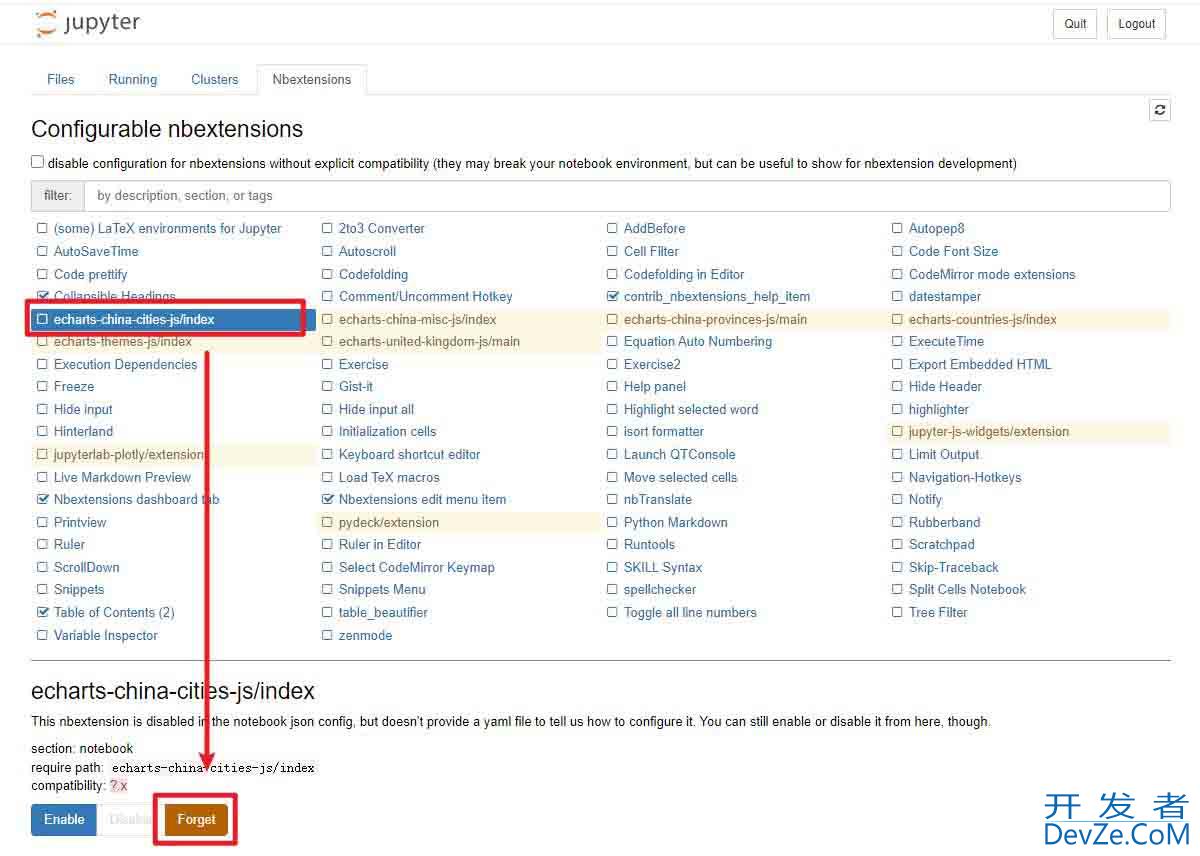Uncheck Nbextensions edit menu item checkbox
This screenshot has width=1200, height=856.
coord(327,499)
